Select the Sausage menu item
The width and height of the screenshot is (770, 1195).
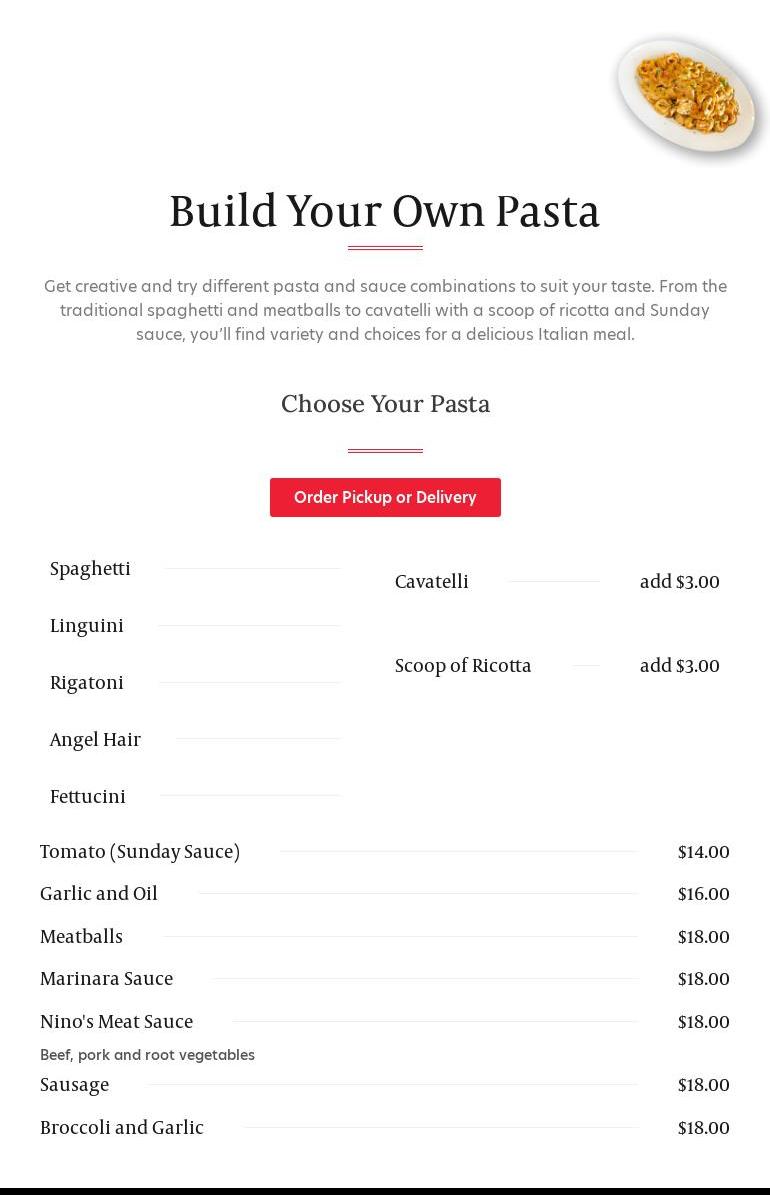[74, 1085]
